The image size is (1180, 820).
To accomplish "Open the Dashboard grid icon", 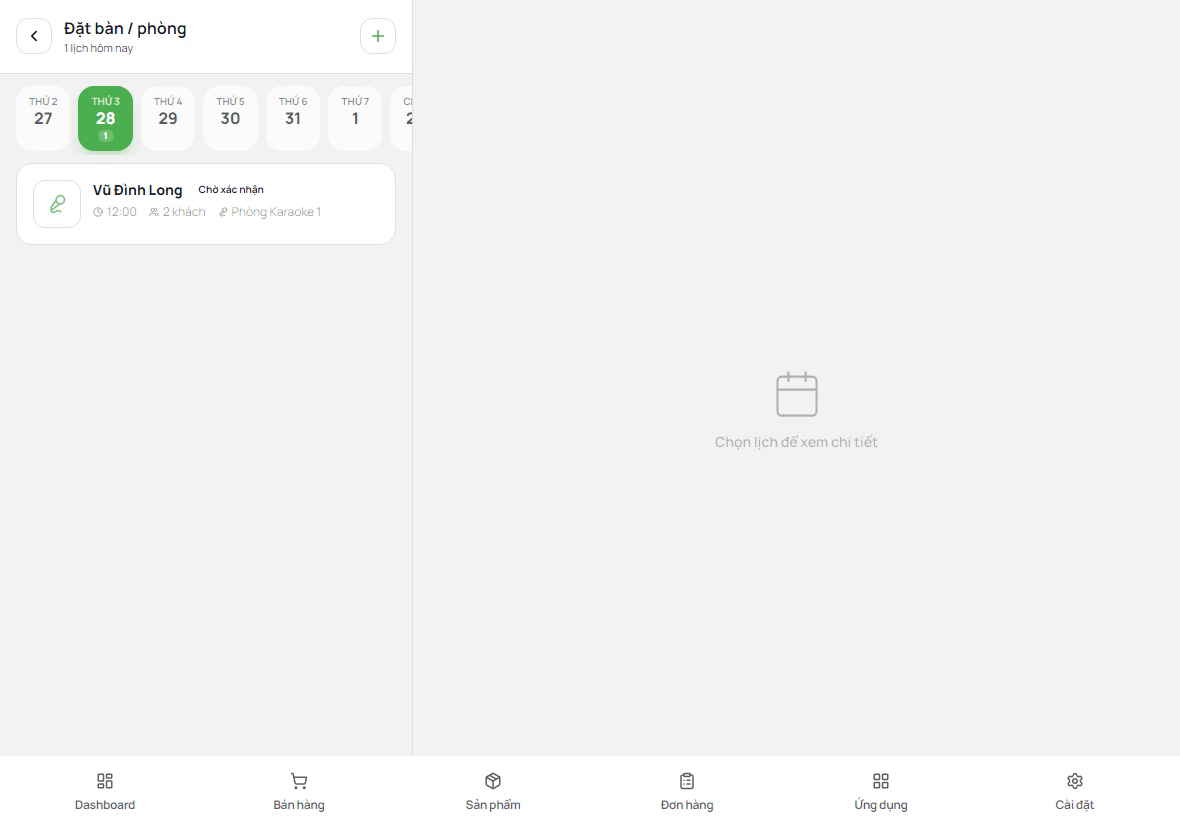I will (x=105, y=781).
